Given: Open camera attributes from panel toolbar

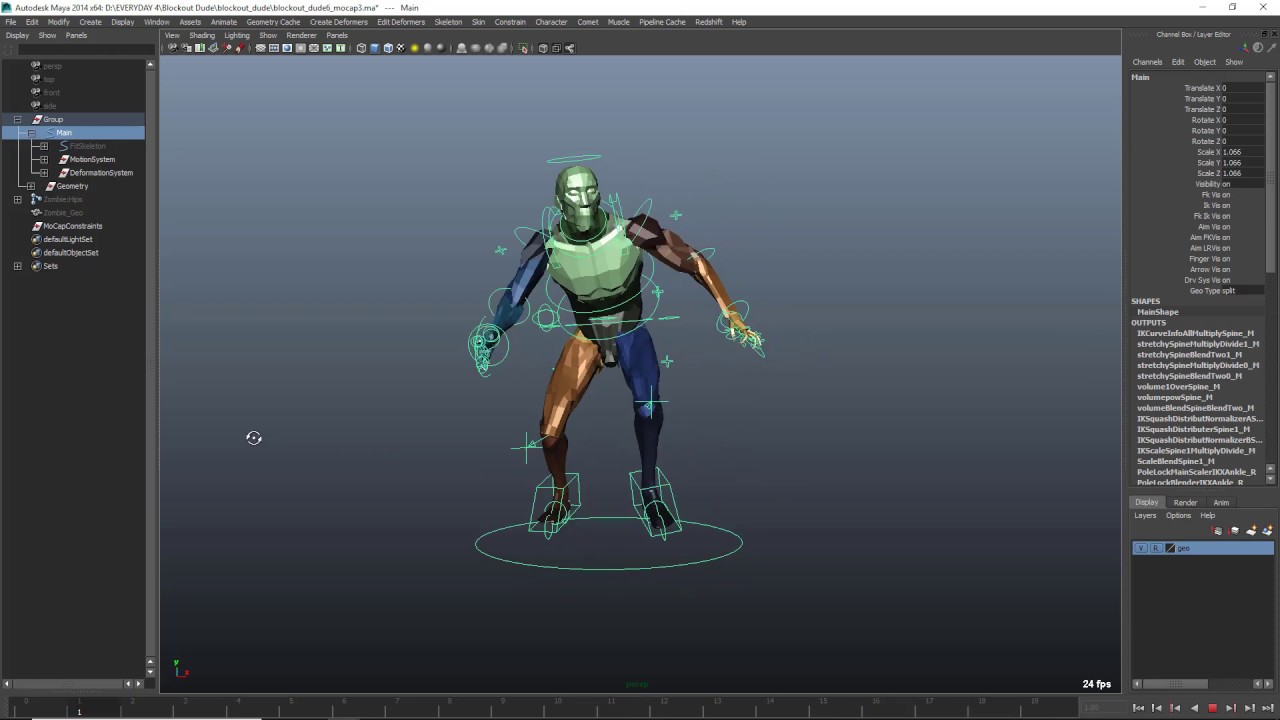Looking at the screenshot, I should tap(186, 48).
